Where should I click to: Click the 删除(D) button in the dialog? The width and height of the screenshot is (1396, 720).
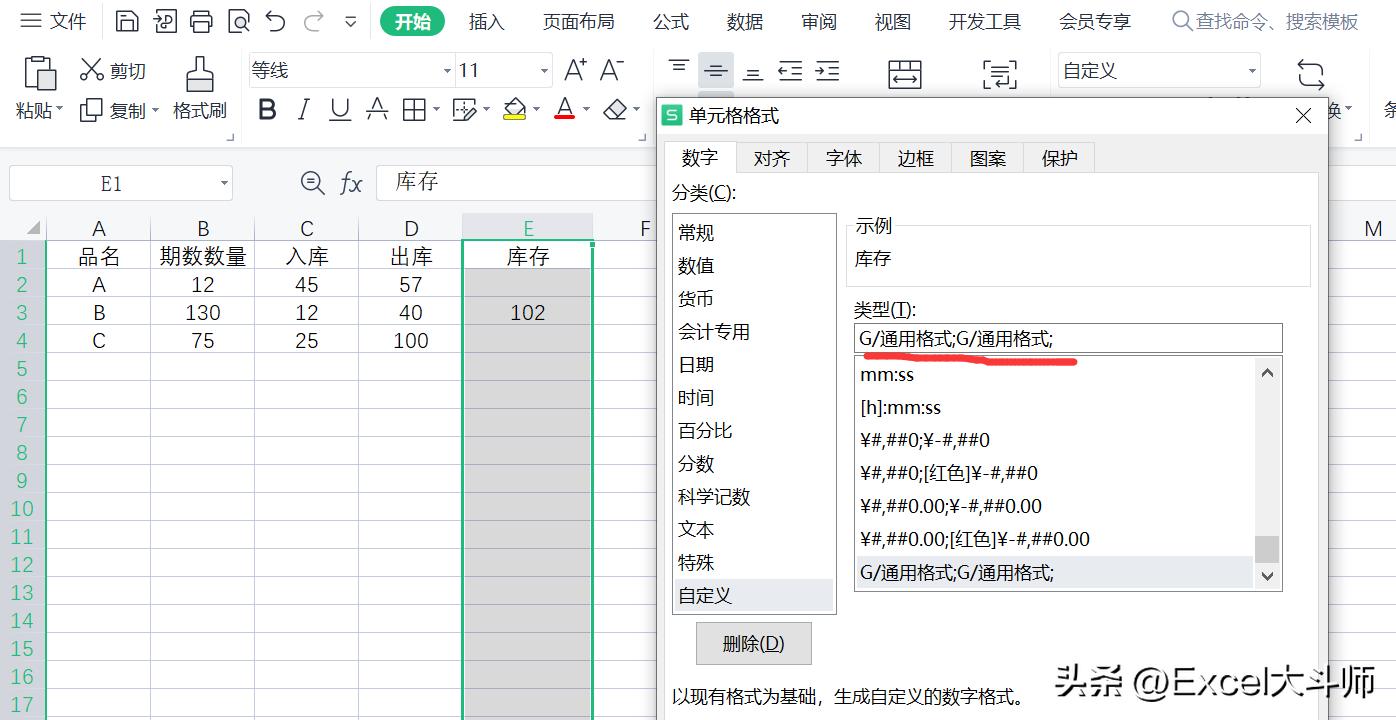pos(753,644)
